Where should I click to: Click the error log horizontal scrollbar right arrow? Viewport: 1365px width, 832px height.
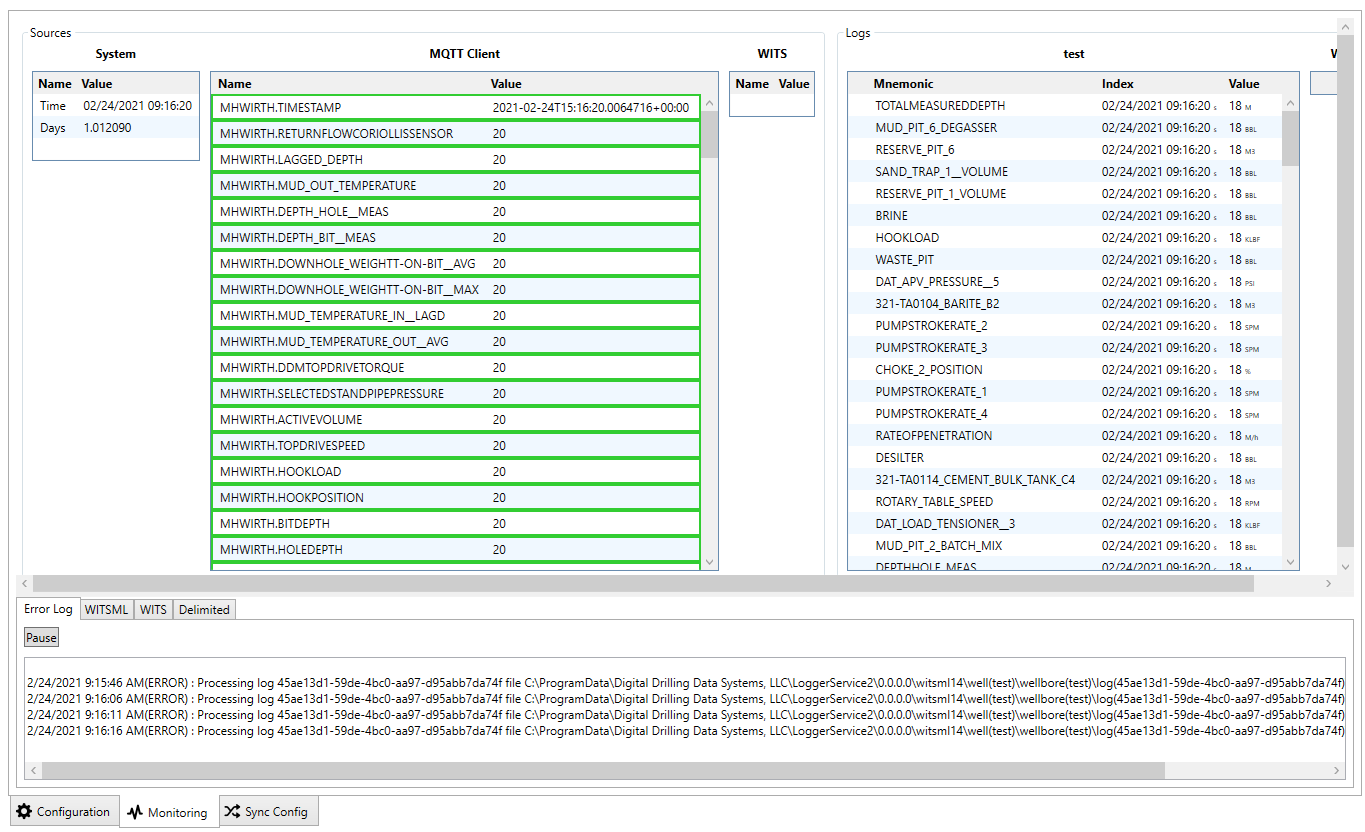point(1337,771)
